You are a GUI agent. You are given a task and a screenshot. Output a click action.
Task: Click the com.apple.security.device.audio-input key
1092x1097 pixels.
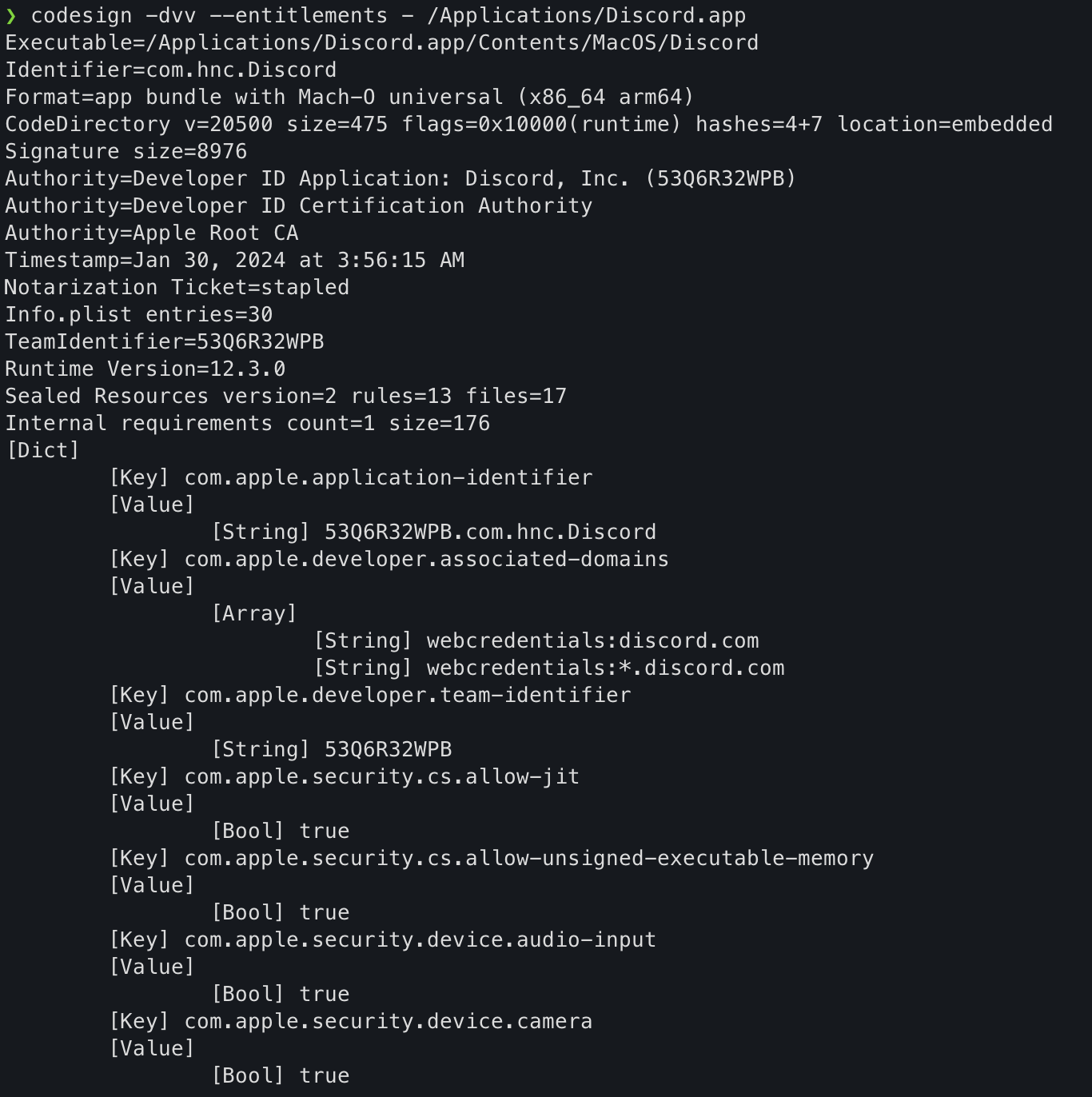click(x=420, y=940)
